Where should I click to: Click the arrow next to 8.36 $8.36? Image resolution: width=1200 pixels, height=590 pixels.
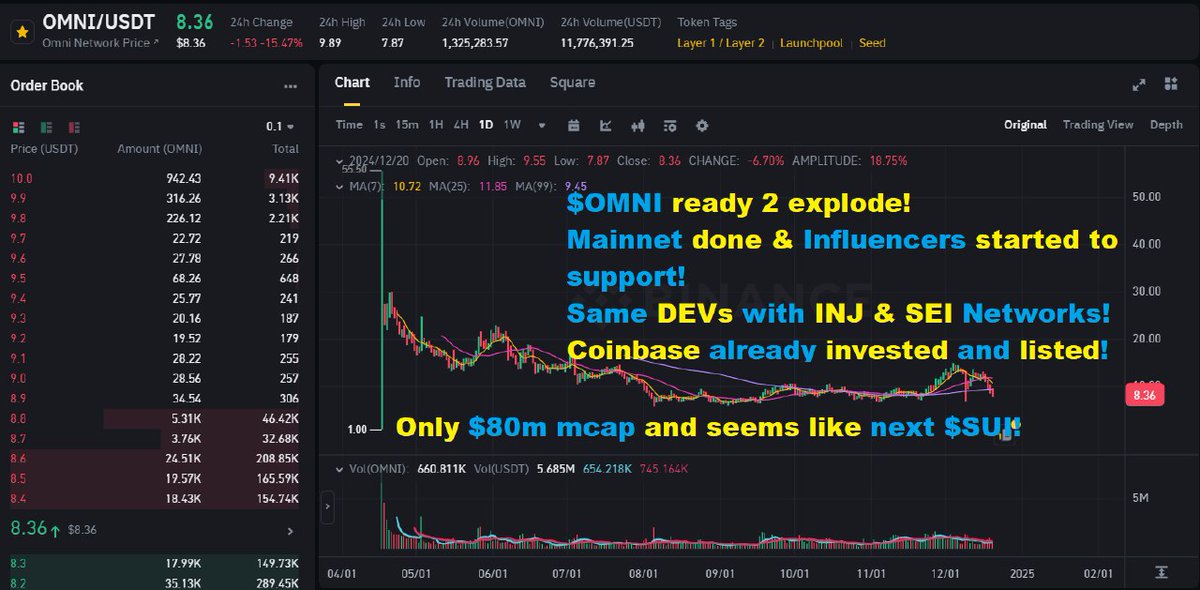pos(291,532)
